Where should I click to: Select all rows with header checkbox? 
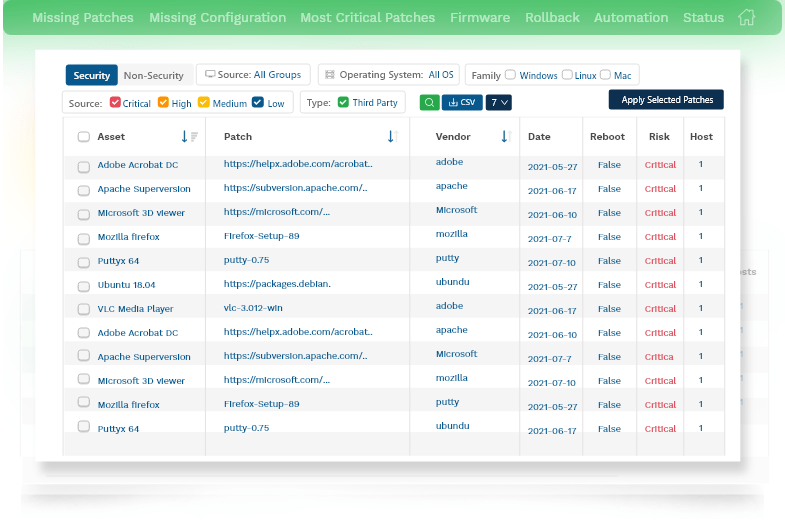pos(84,137)
